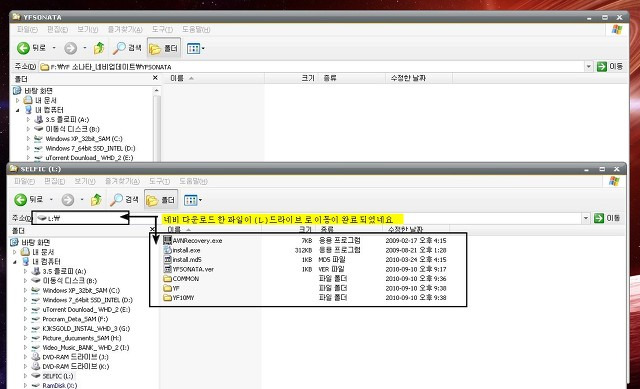Screen dimensions: 640x389
Task: Open Search (검색) in SELFIC (L:) window
Action: tap(124, 200)
